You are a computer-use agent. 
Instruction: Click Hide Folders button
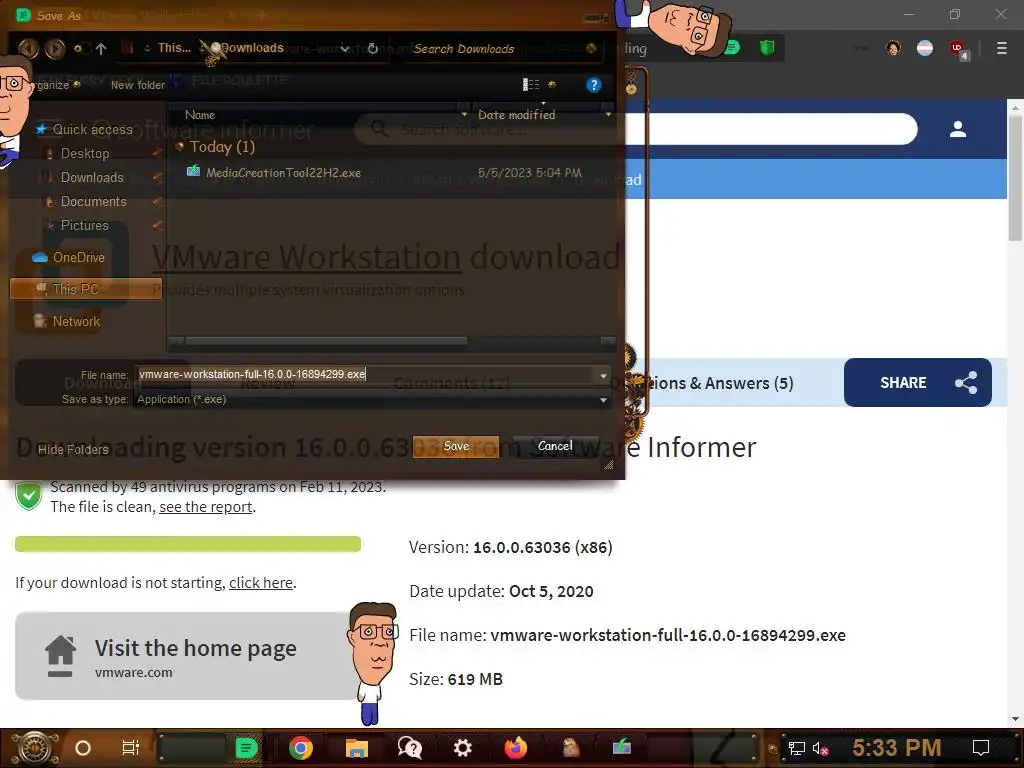73,449
